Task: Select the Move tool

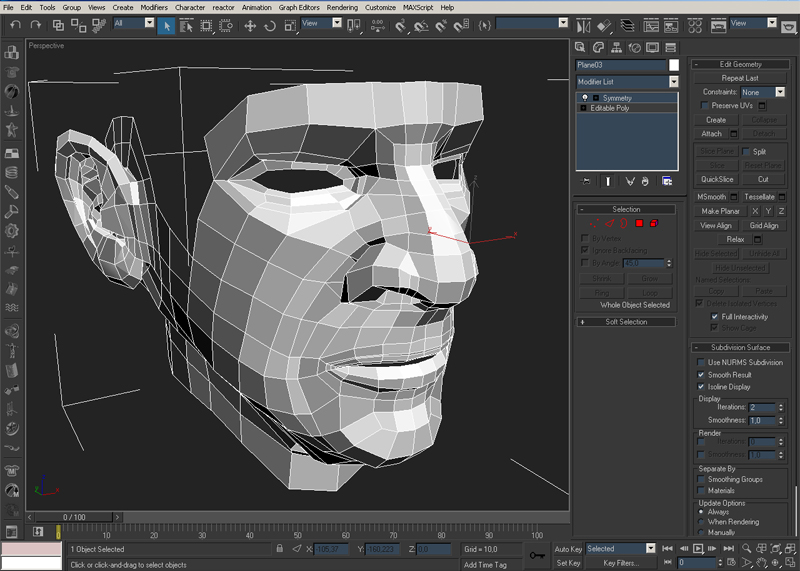Action: 250,26
